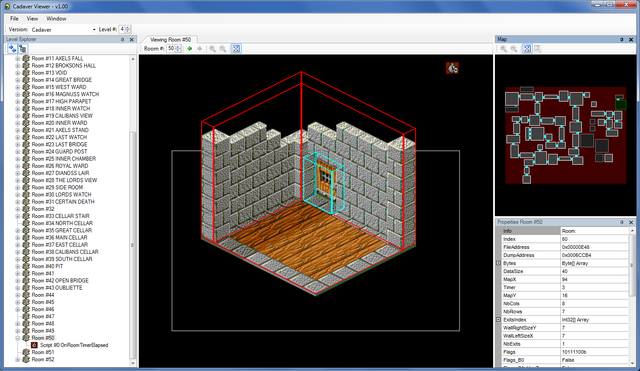Image resolution: width=640 pixels, height=371 pixels.
Task: Collapse the Room #50 tree node
Action: pyautogui.click(x=18, y=338)
